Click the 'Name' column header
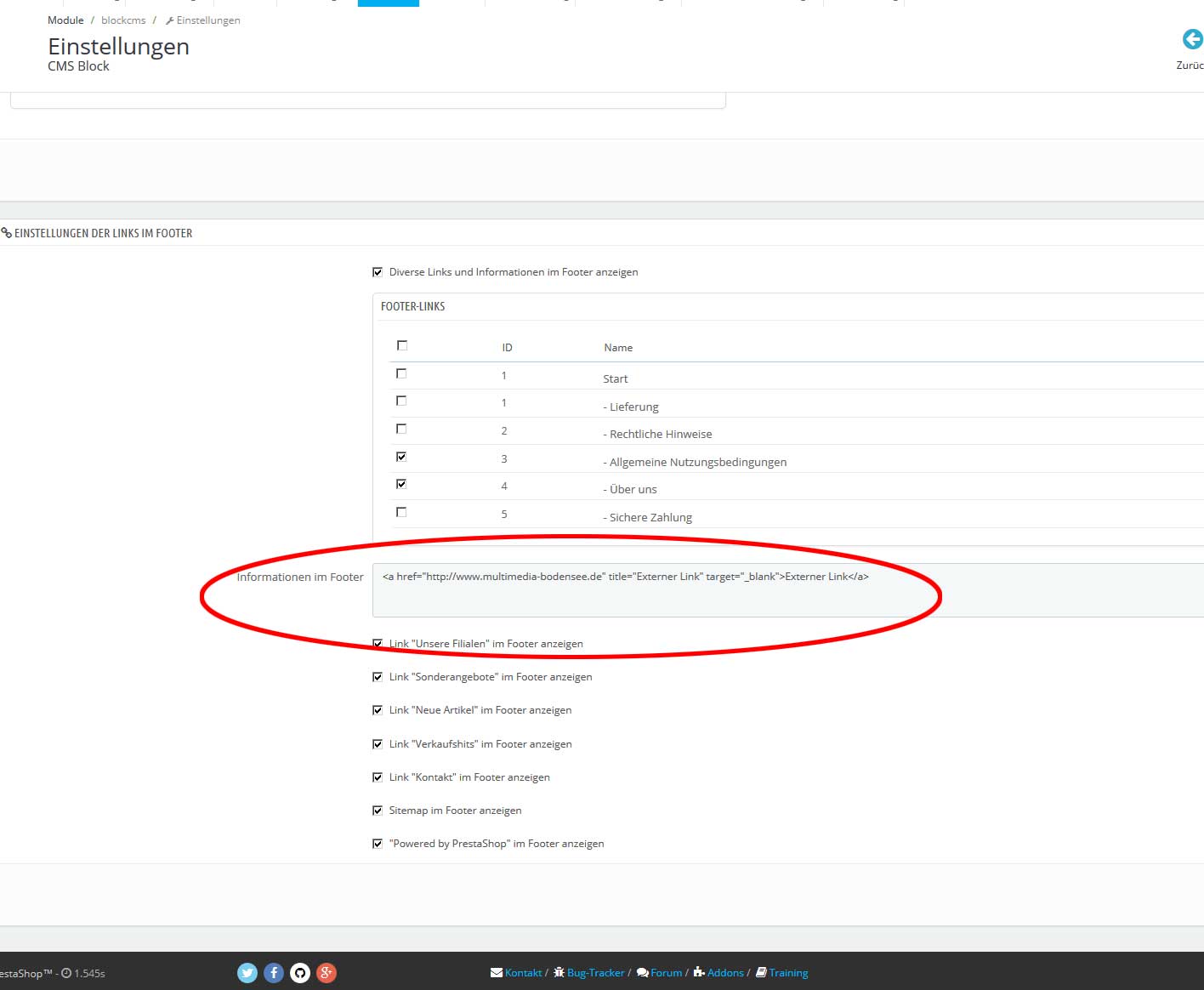 618,348
